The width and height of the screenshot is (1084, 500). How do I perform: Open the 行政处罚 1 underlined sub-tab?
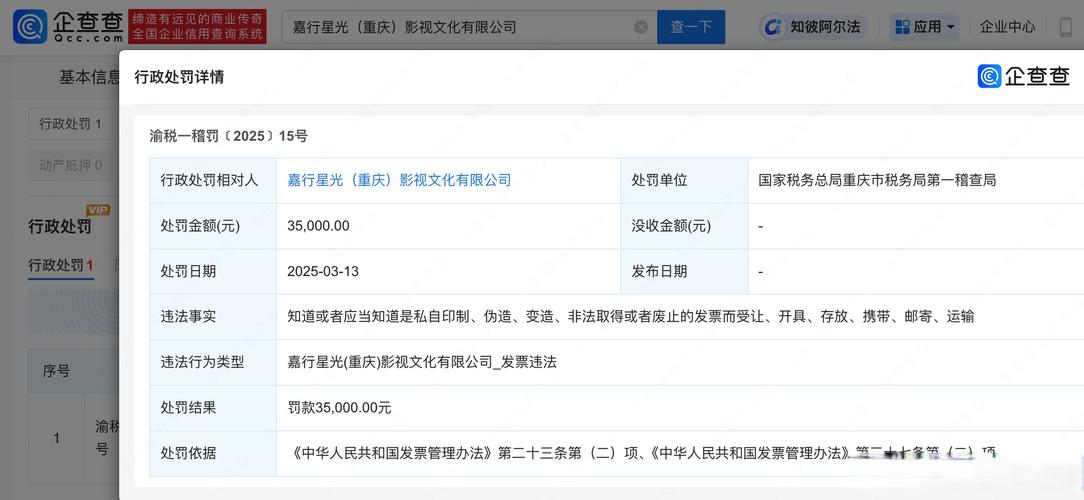(x=61, y=265)
